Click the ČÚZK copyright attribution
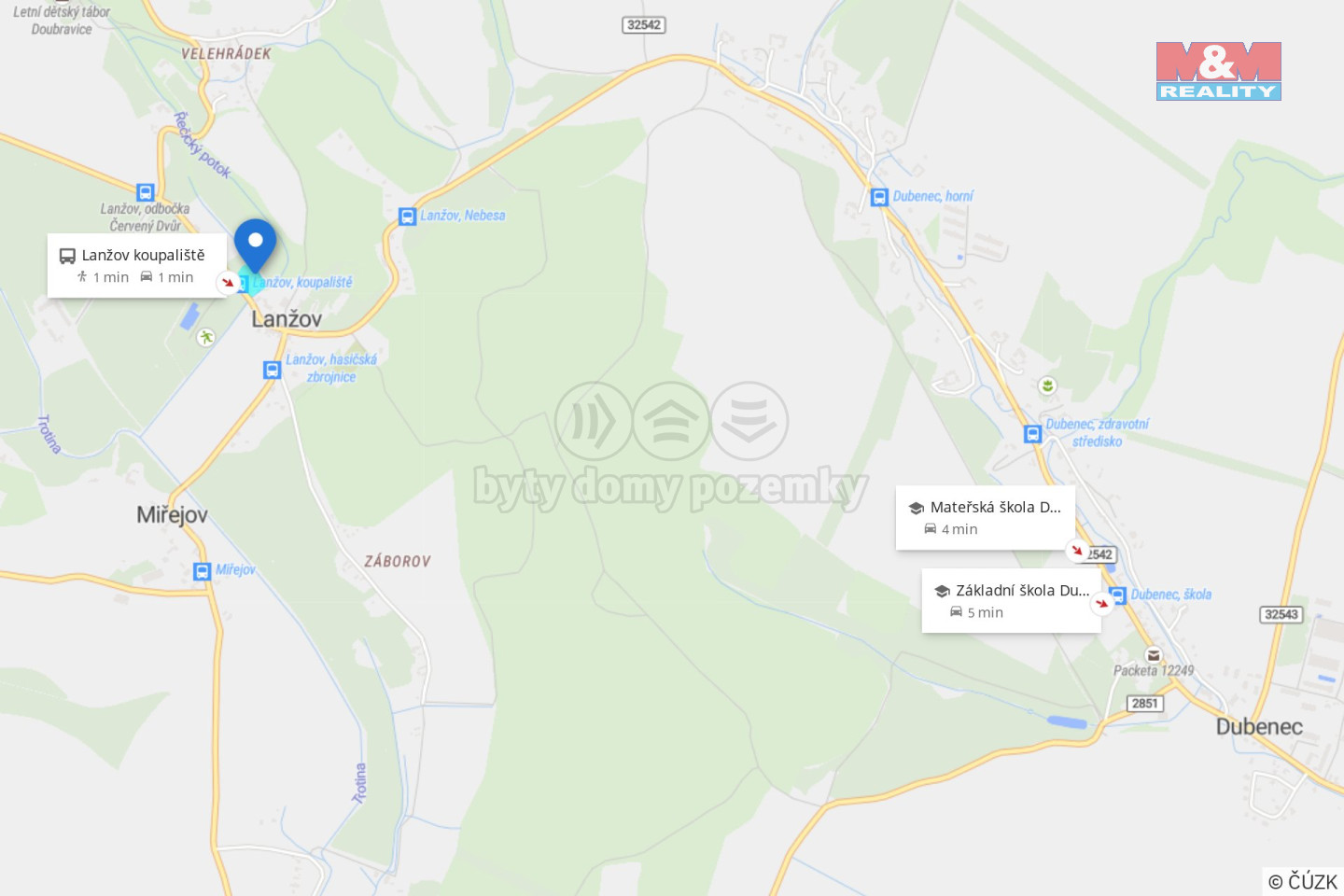This screenshot has width=1344, height=896. (x=1303, y=881)
